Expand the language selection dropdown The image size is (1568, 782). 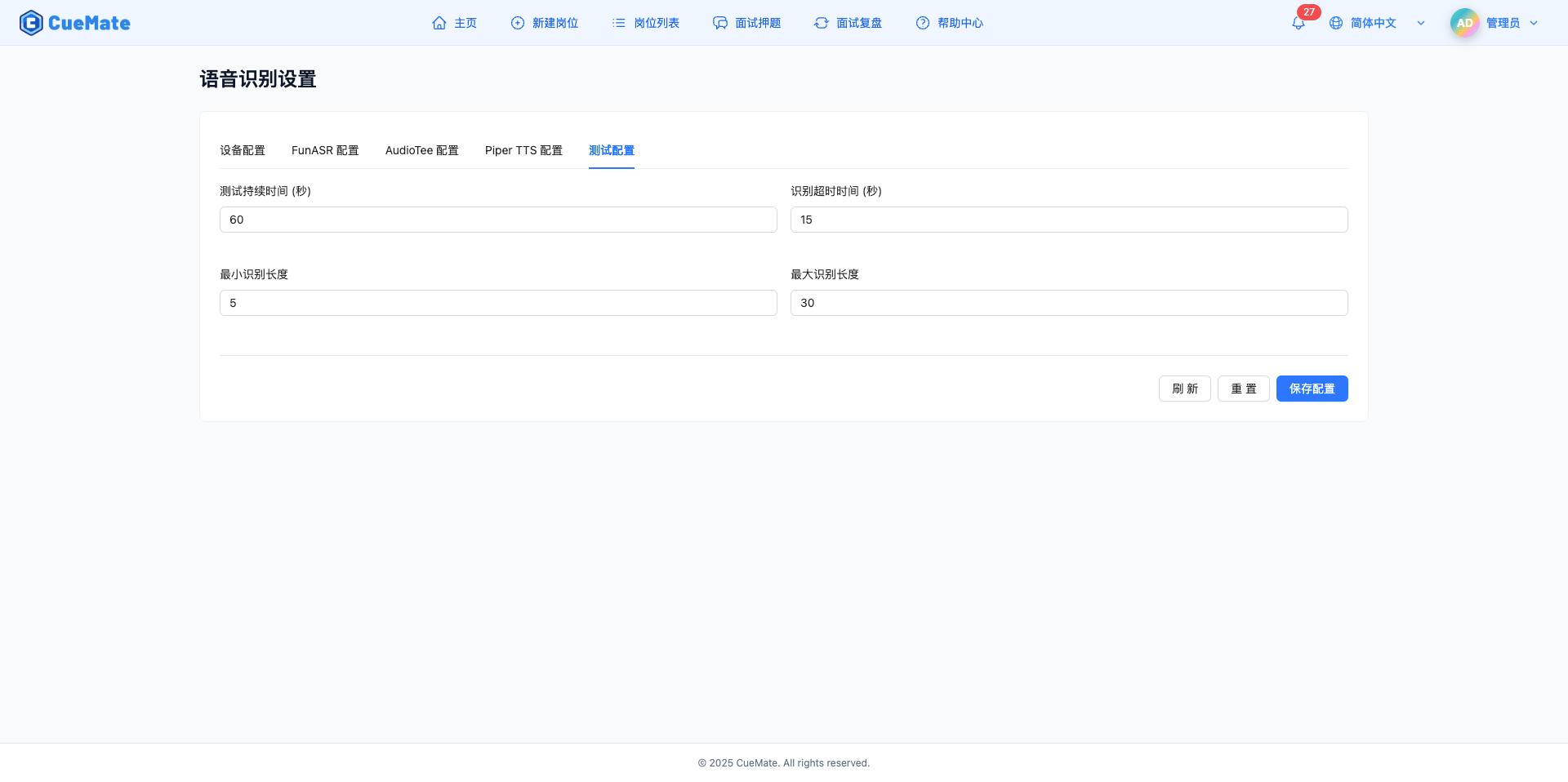pyautogui.click(x=1421, y=23)
